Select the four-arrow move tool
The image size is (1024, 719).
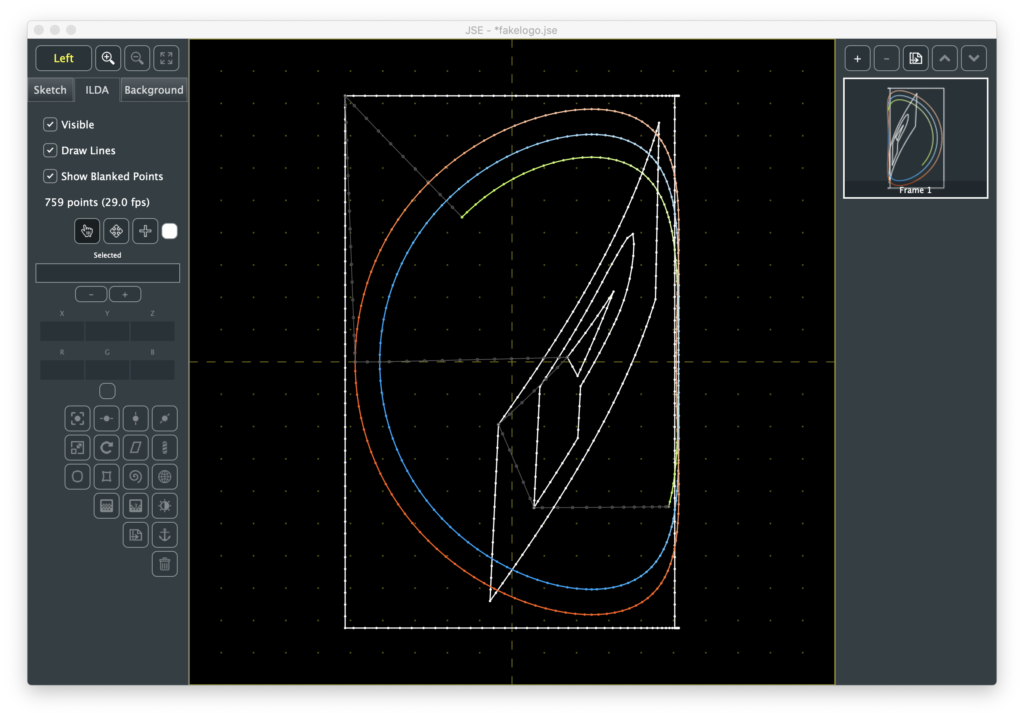[116, 231]
